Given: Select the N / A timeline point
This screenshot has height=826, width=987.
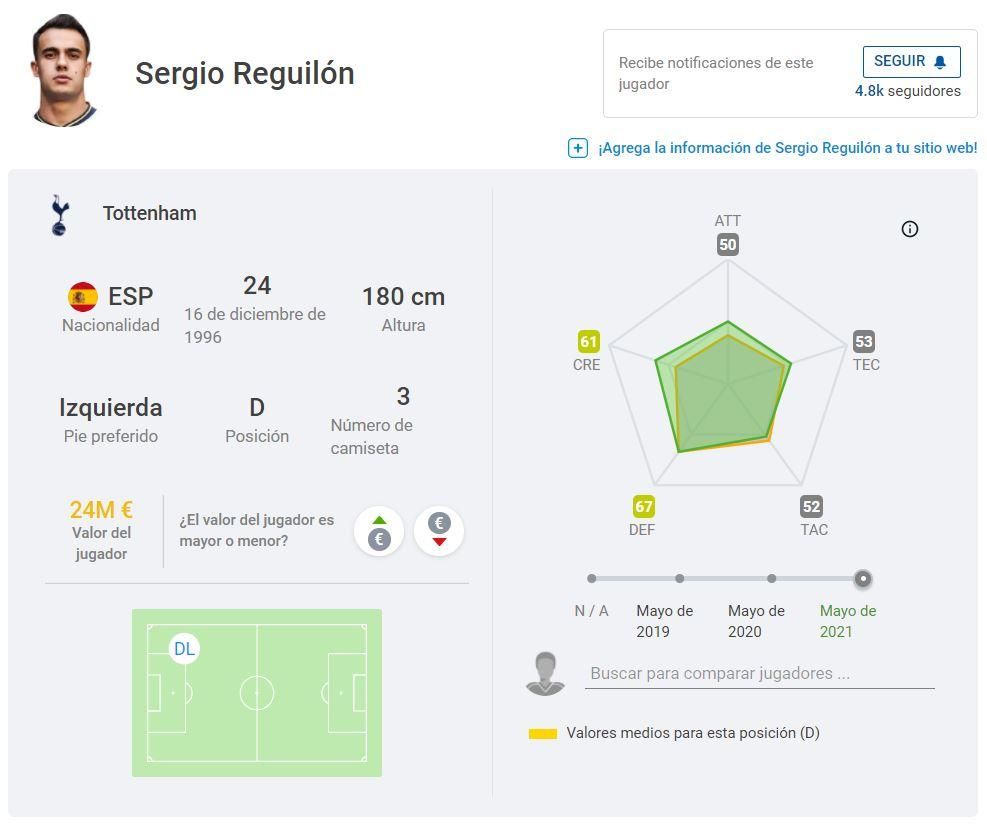Looking at the screenshot, I should click(592, 578).
